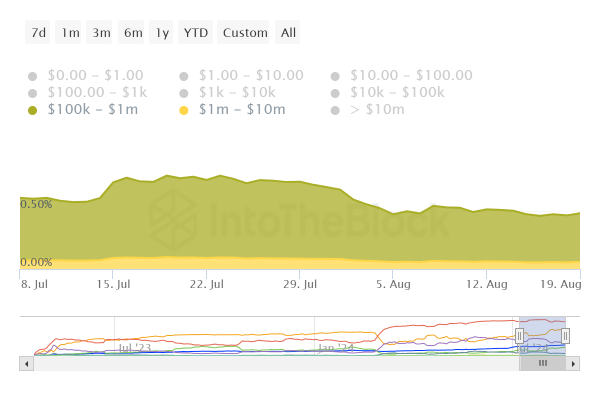This screenshot has height=400, width=600.
Task: Set the chart range to 6m
Action: pos(133,33)
